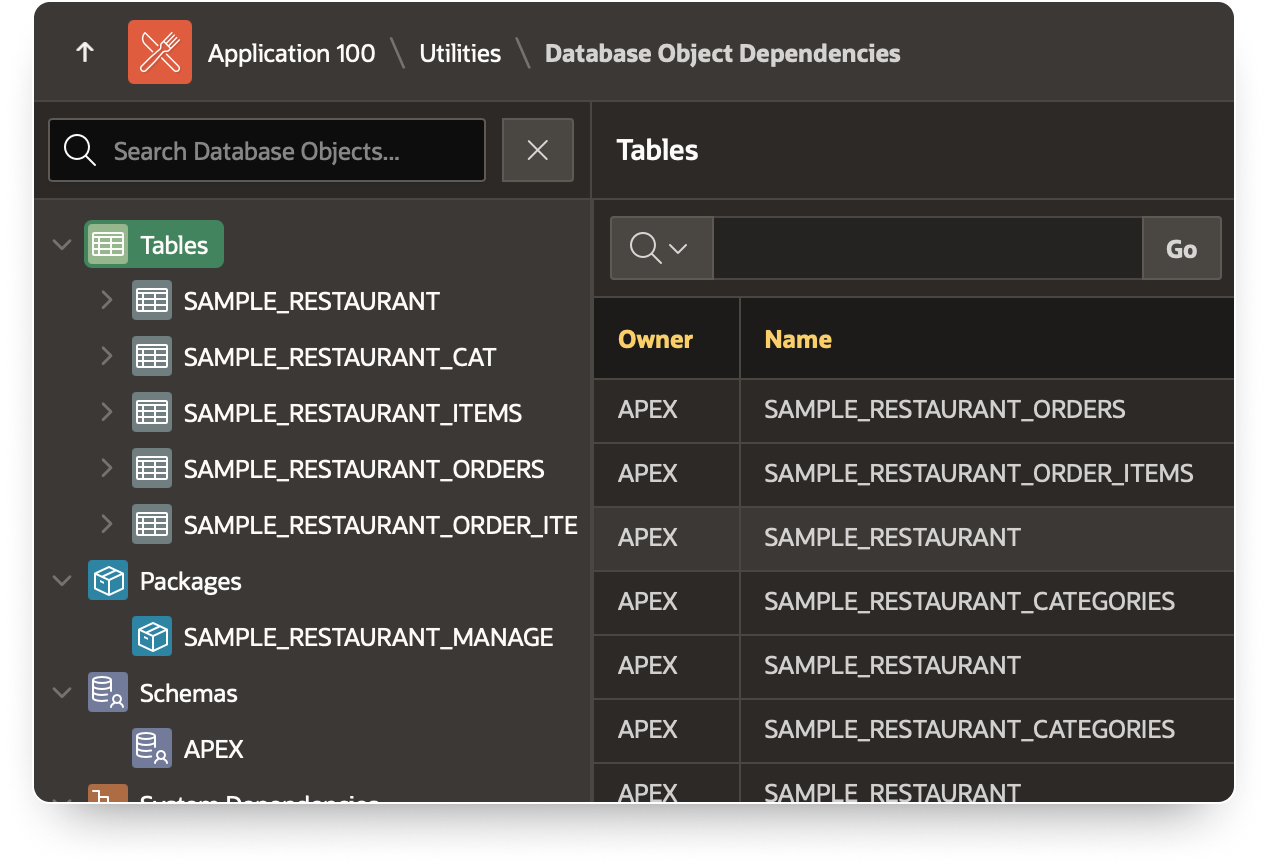The height and width of the screenshot is (868, 1268).
Task: Click the Packages cube icon
Action: pos(107,580)
